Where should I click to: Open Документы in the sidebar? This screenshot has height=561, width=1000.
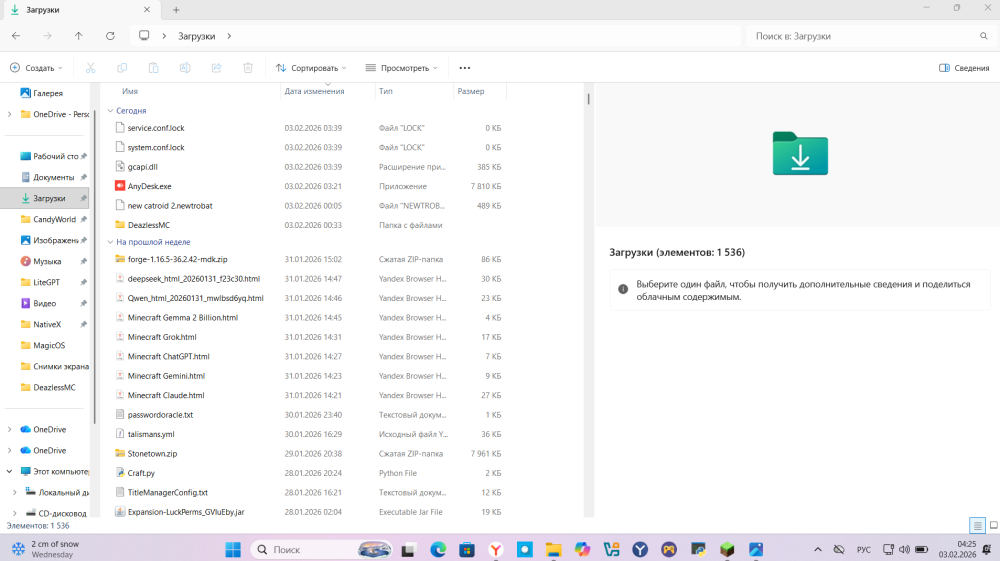pos(54,177)
